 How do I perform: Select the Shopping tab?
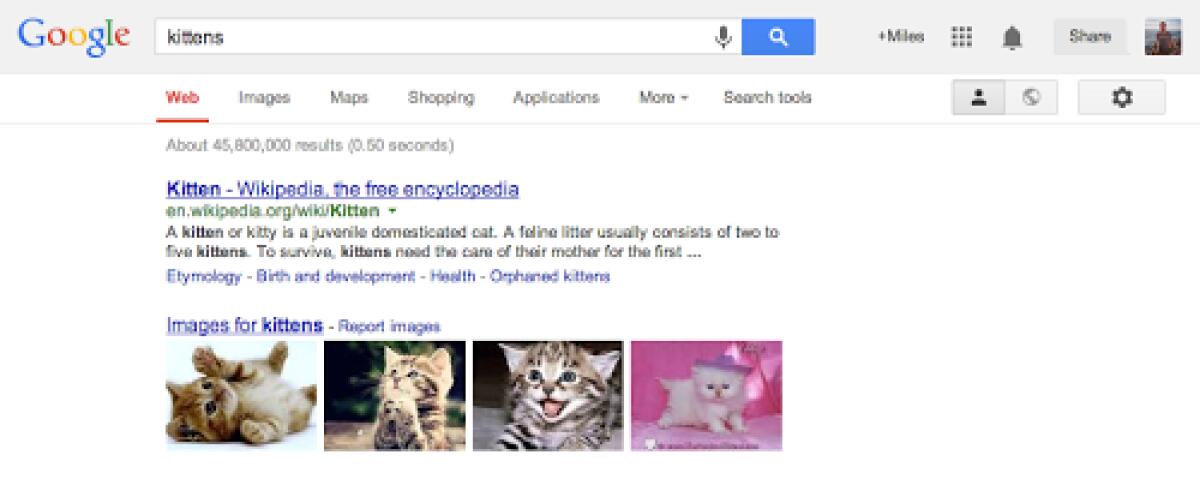coord(441,97)
